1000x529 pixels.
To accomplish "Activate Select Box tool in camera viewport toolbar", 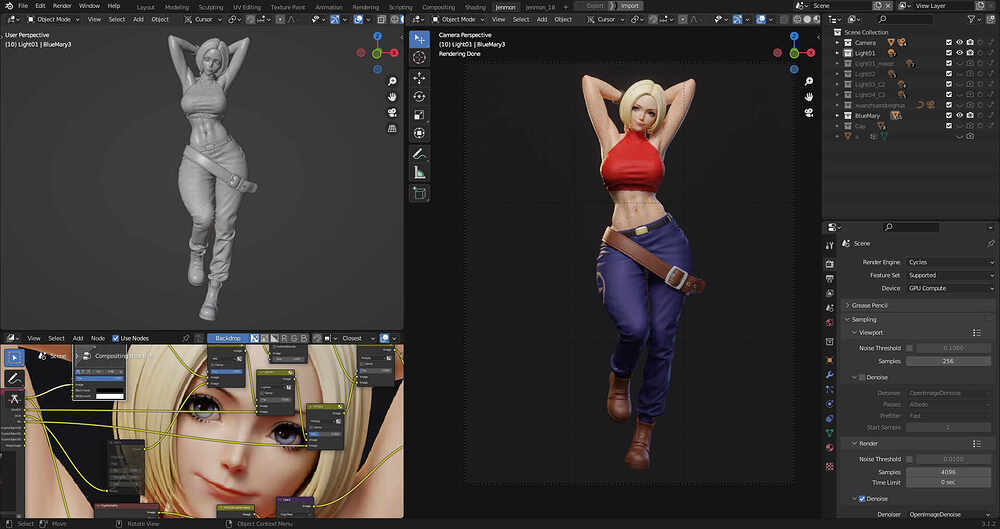I will coord(419,39).
